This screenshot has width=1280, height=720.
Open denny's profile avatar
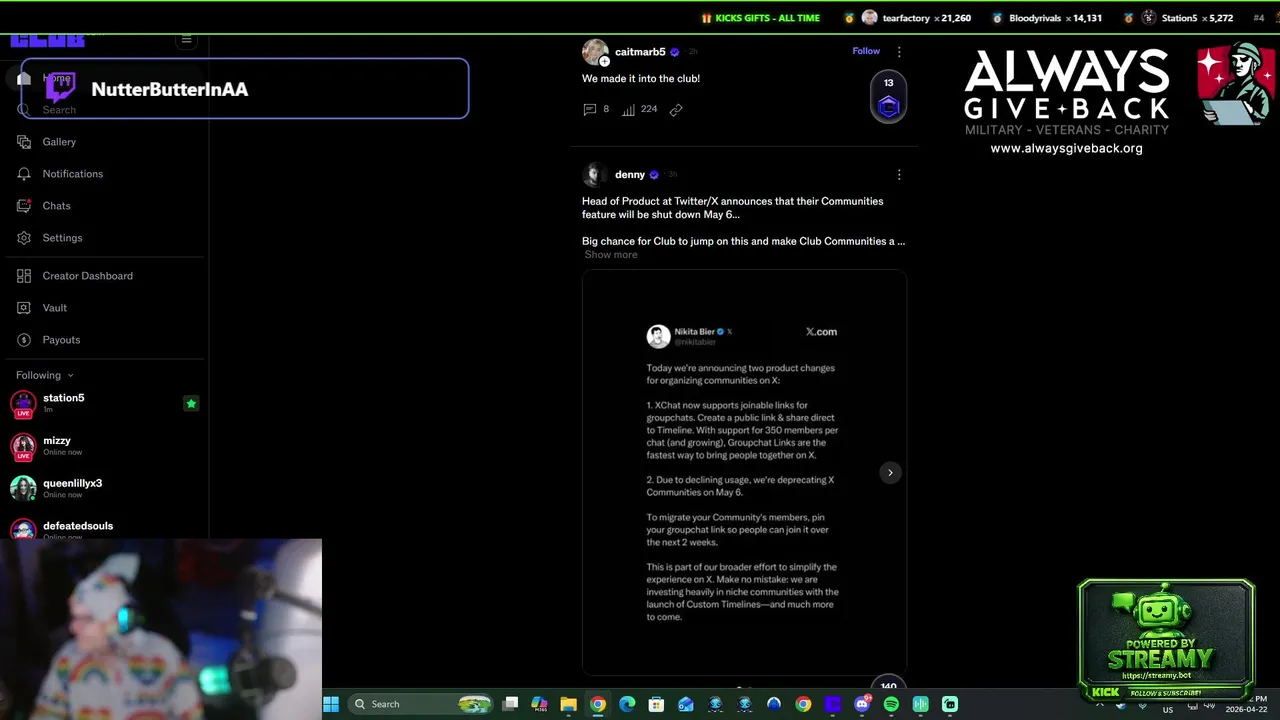(x=595, y=175)
